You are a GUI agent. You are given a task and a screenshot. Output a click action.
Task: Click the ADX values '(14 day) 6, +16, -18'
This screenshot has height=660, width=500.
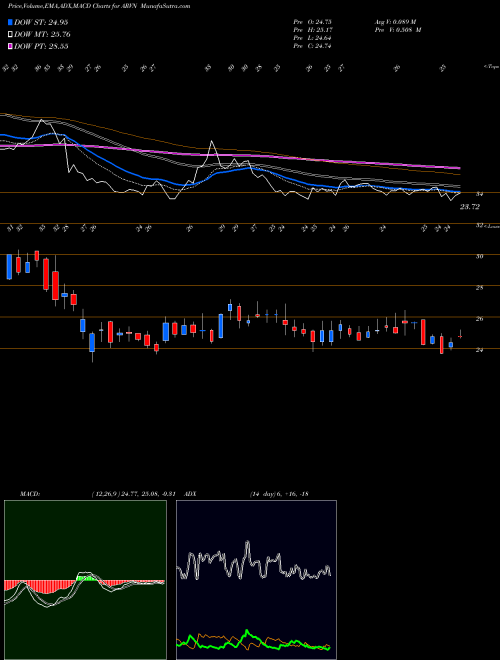[279, 494]
